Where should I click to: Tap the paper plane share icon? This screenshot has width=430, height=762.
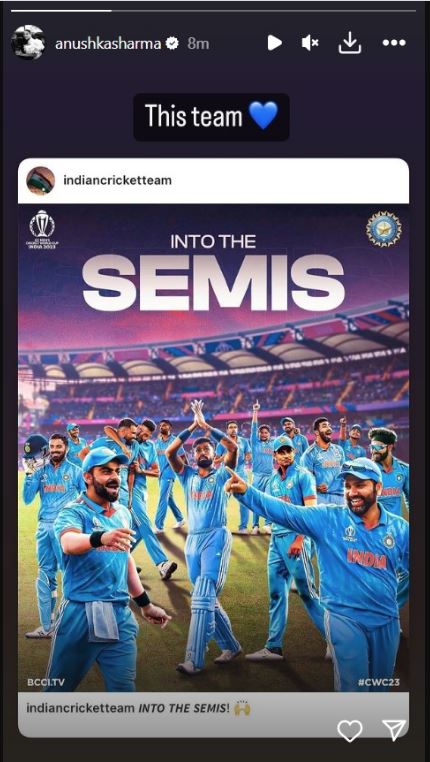click(394, 730)
